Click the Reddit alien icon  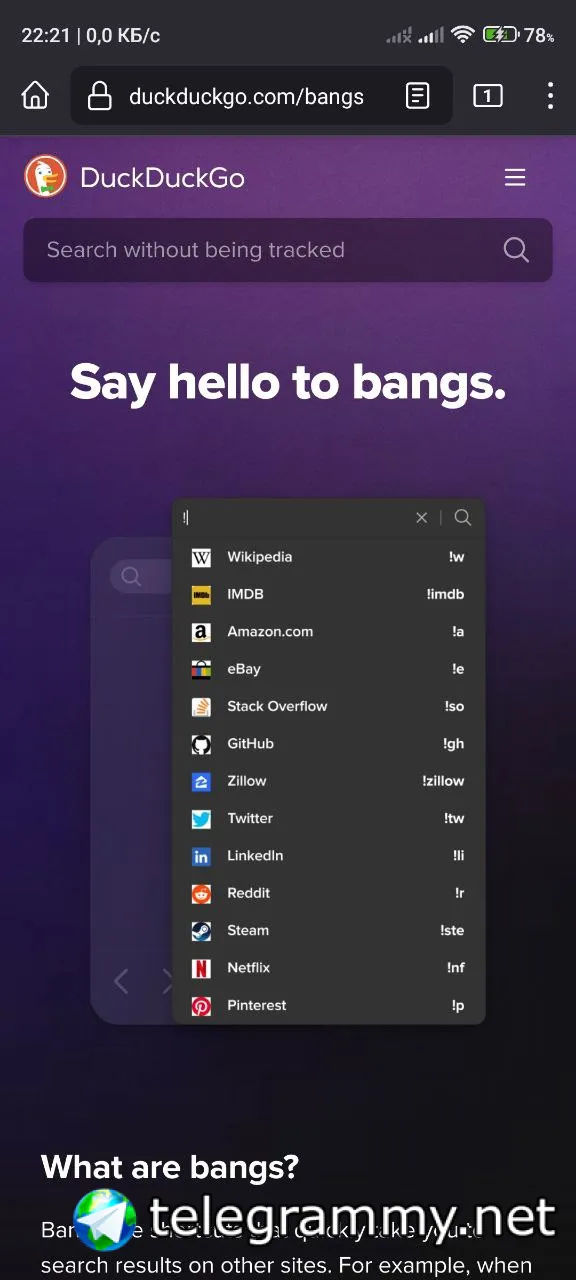coord(201,893)
